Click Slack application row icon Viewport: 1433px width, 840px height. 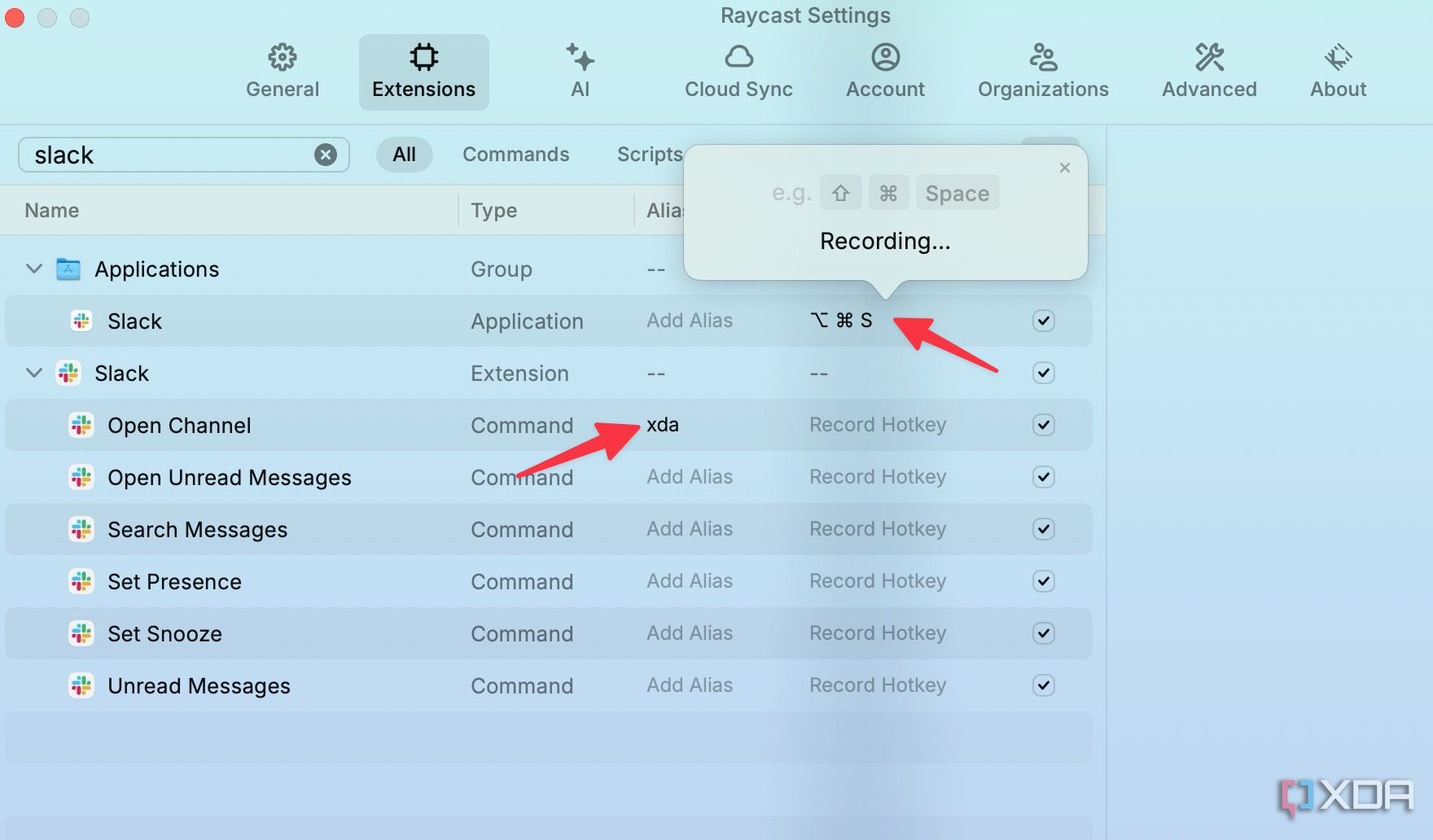81,321
